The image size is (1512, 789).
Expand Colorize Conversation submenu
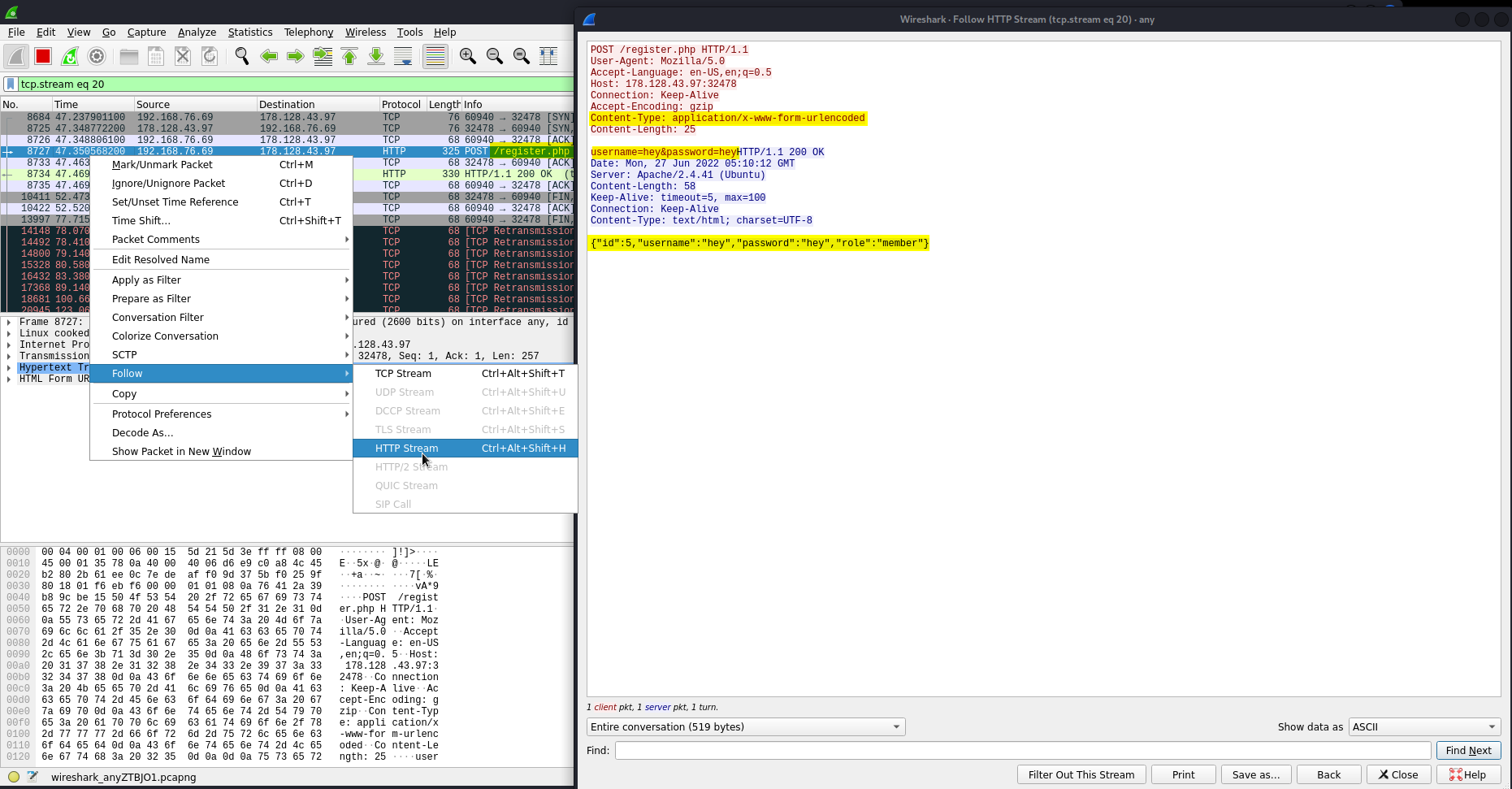(221, 336)
